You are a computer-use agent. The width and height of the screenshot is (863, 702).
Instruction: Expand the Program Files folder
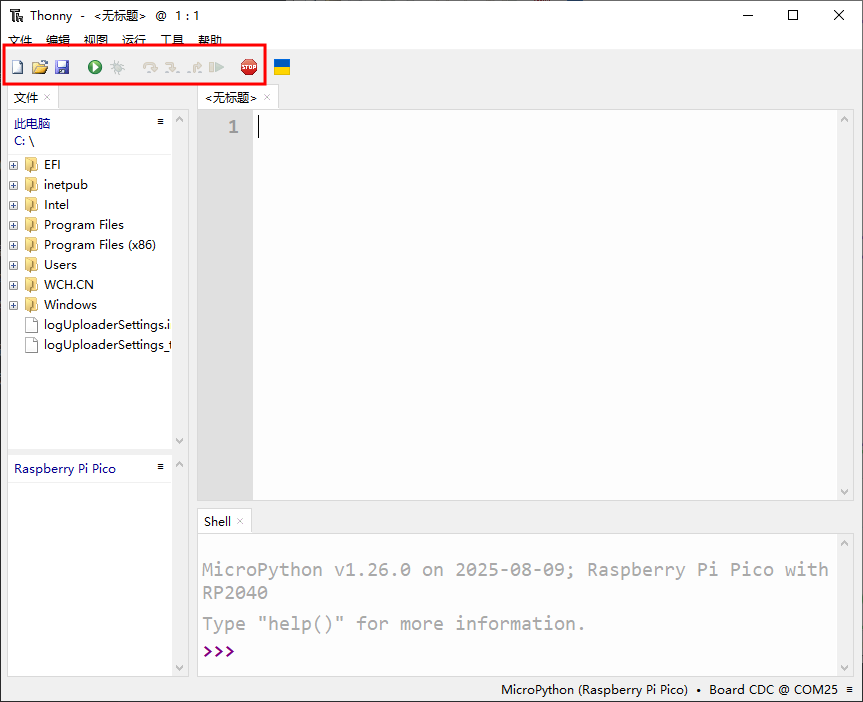pos(14,225)
